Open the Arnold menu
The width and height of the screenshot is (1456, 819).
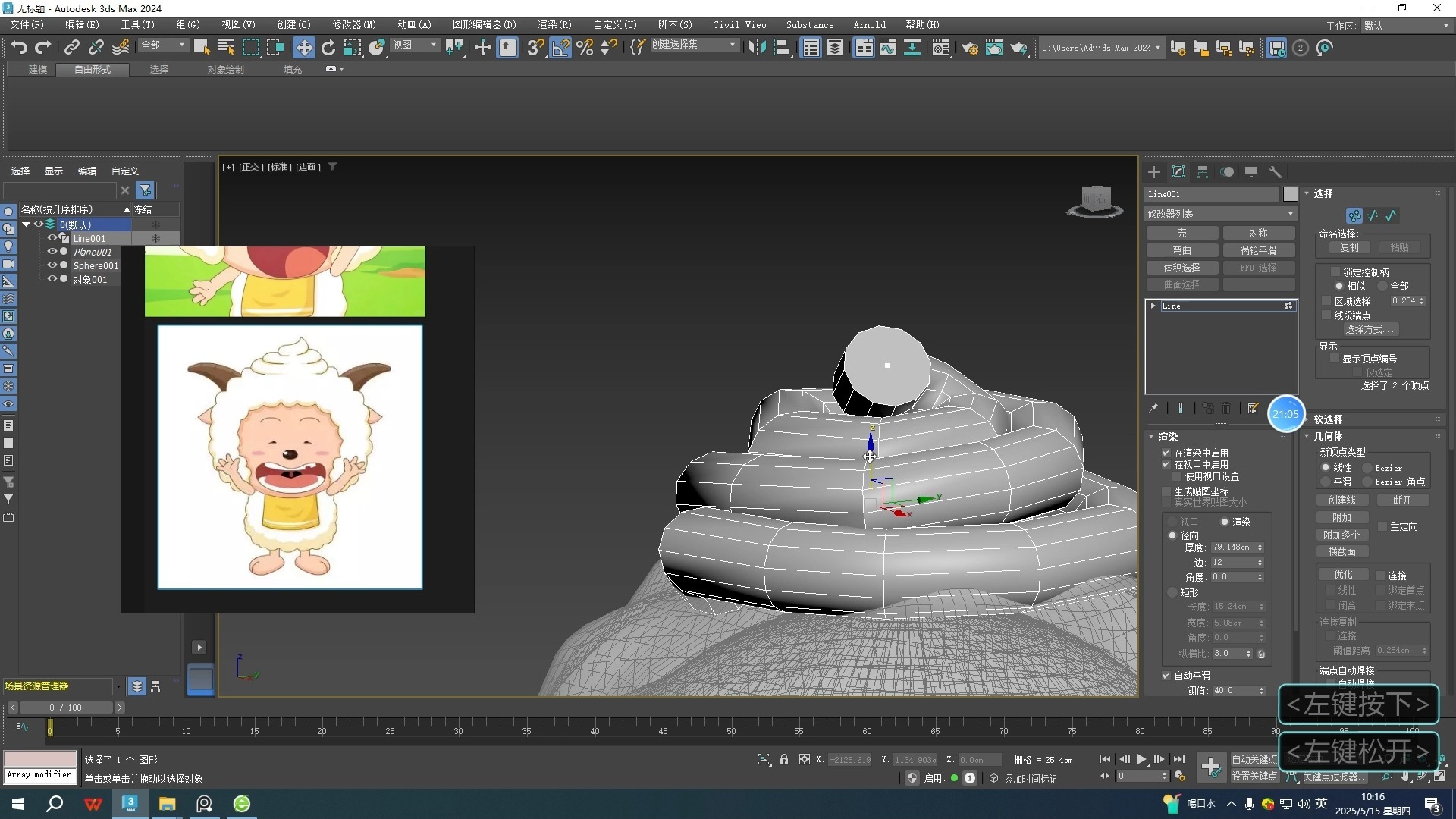tap(869, 25)
